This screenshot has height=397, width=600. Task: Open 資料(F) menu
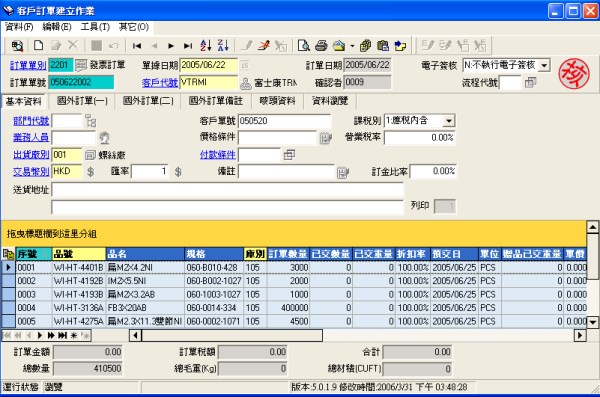click(20, 27)
